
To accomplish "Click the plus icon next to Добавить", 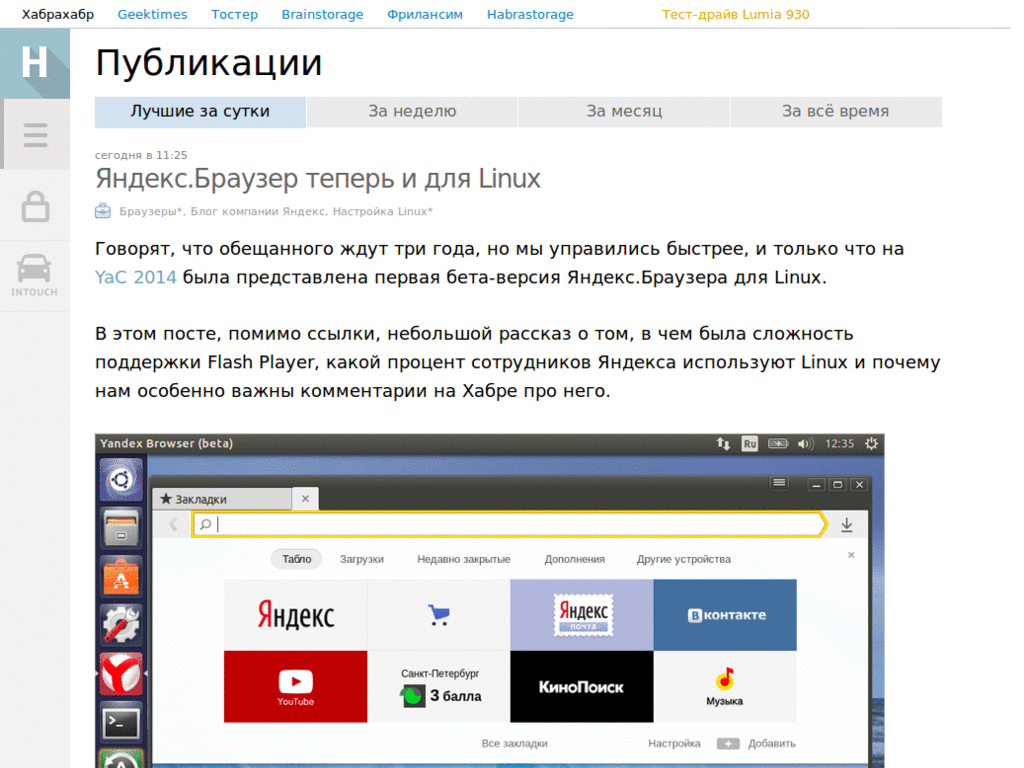I will tap(728, 743).
